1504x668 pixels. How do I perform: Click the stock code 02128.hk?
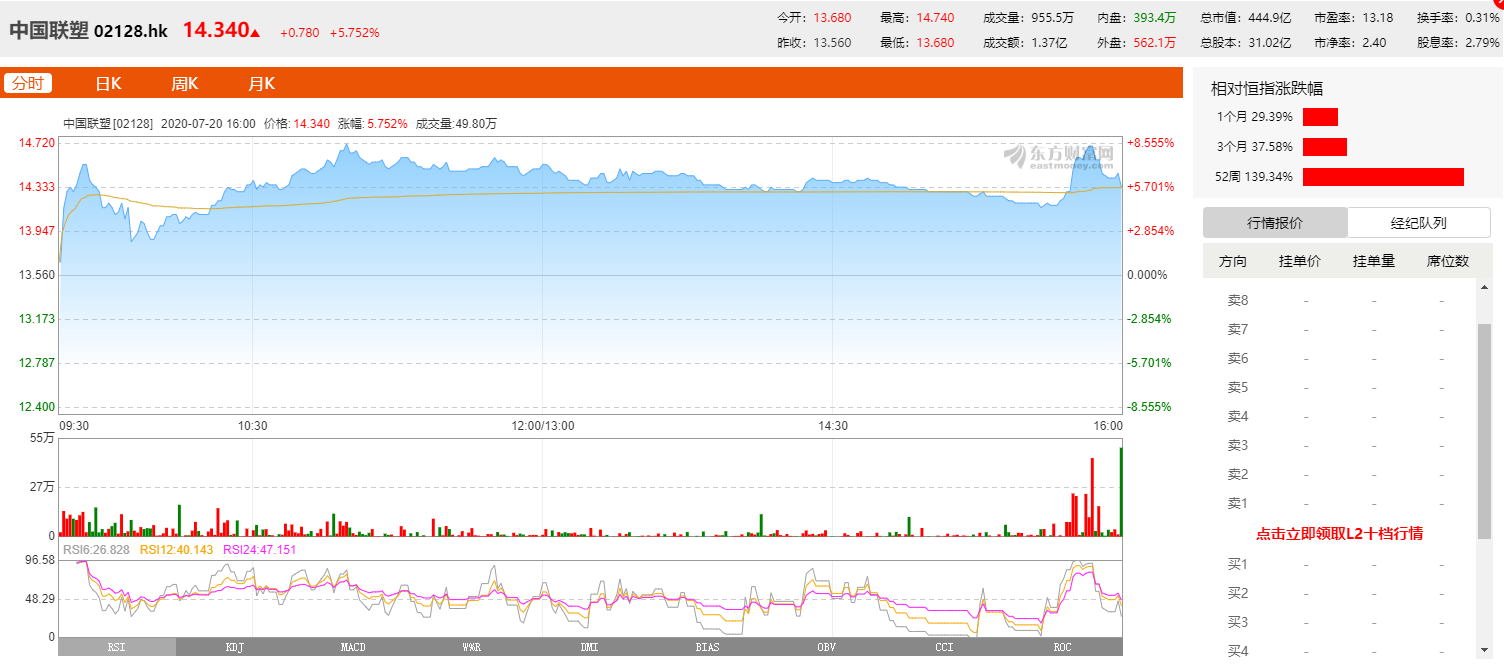(x=131, y=31)
